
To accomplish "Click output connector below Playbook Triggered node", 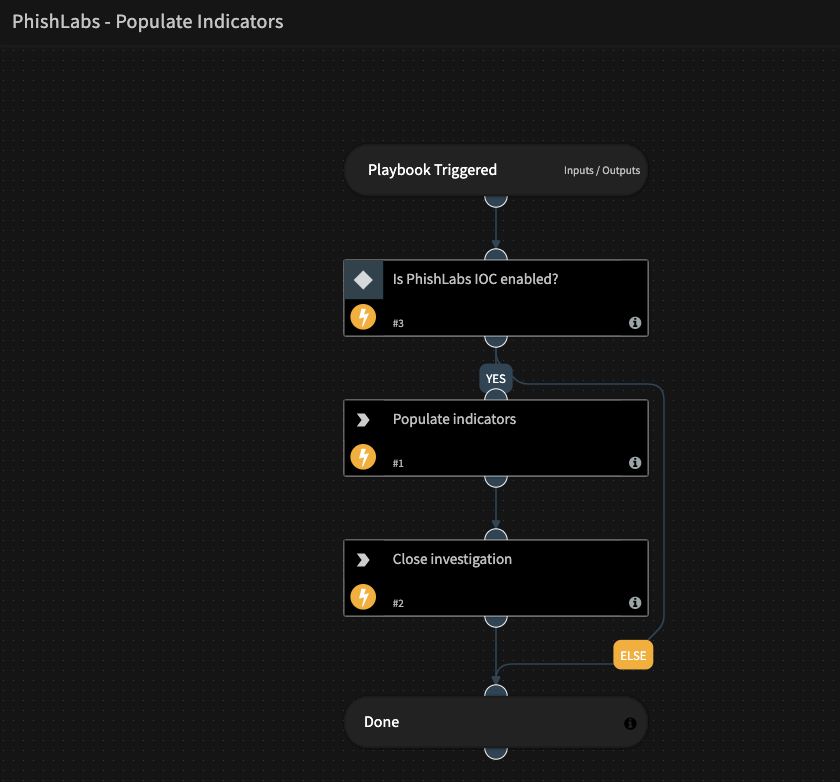I will (x=496, y=198).
